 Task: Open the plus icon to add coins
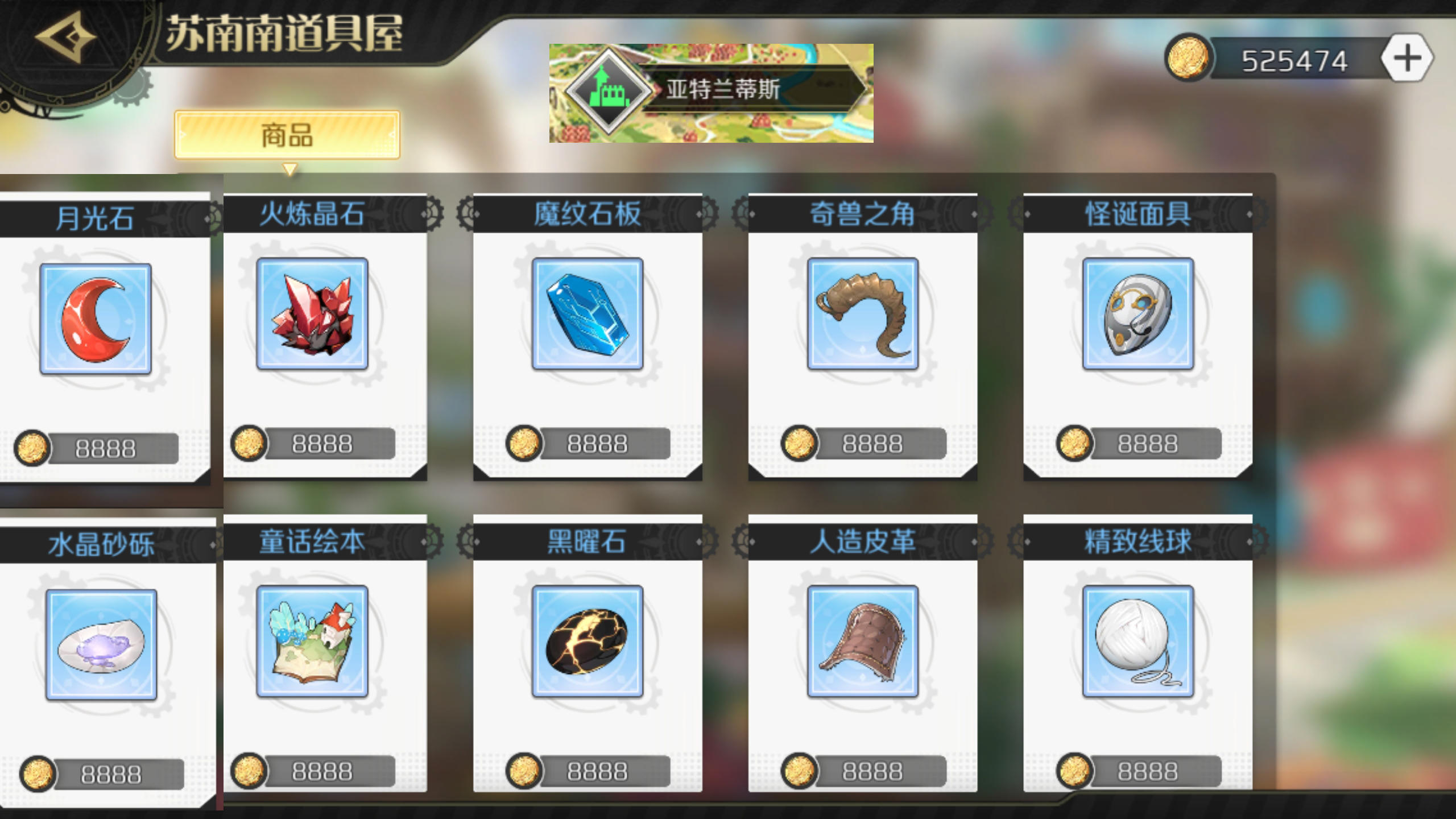1407,58
